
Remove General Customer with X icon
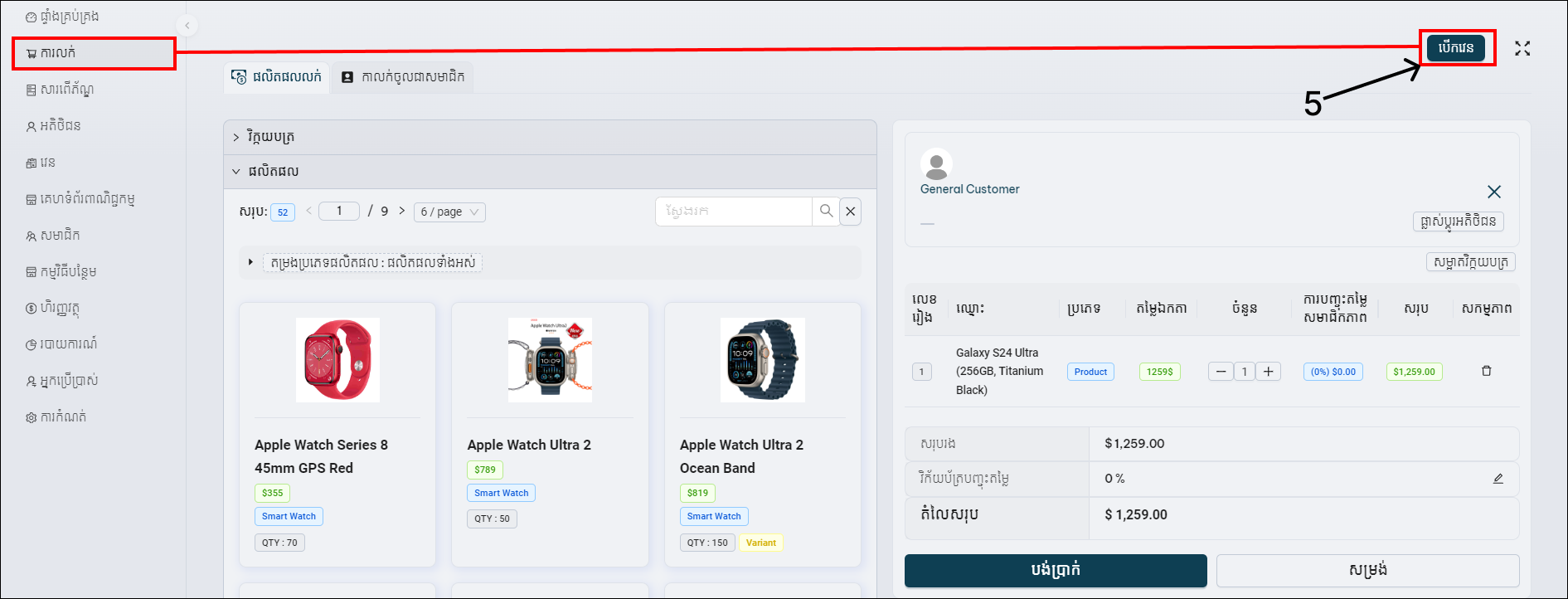(1494, 192)
